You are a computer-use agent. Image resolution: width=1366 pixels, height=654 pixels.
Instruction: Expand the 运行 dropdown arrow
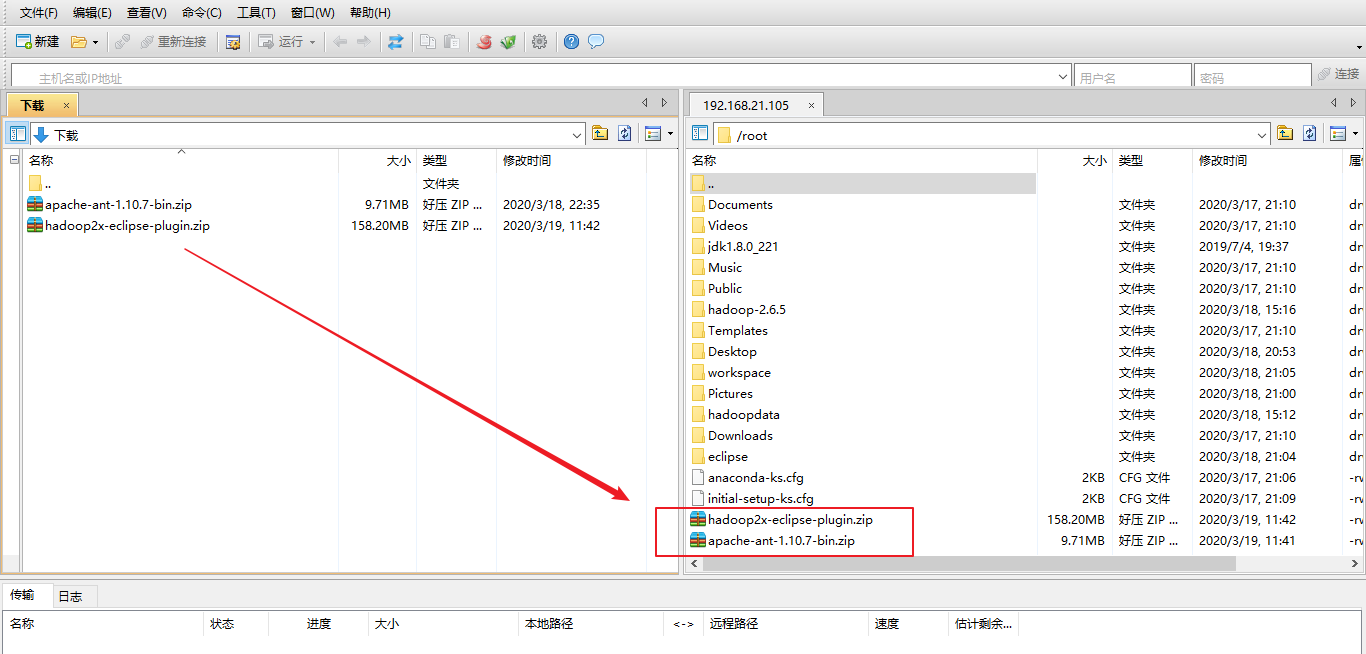click(x=312, y=42)
